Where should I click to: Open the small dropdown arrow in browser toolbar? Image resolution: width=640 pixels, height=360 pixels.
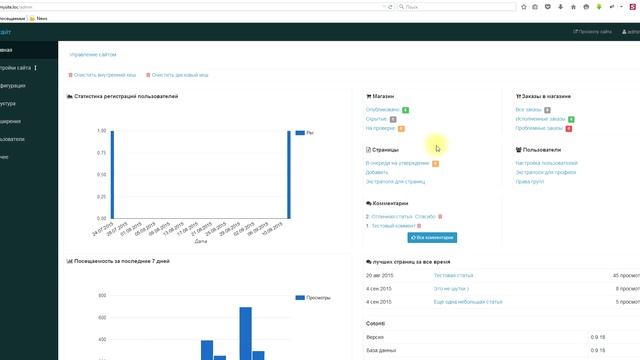622,7
